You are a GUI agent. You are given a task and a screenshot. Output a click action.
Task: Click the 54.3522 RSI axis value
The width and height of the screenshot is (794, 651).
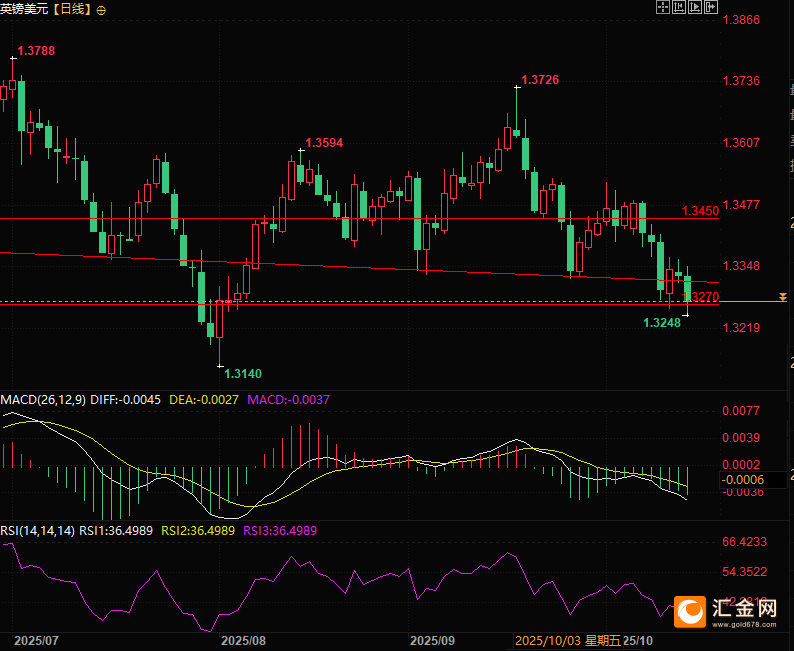pyautogui.click(x=744, y=572)
